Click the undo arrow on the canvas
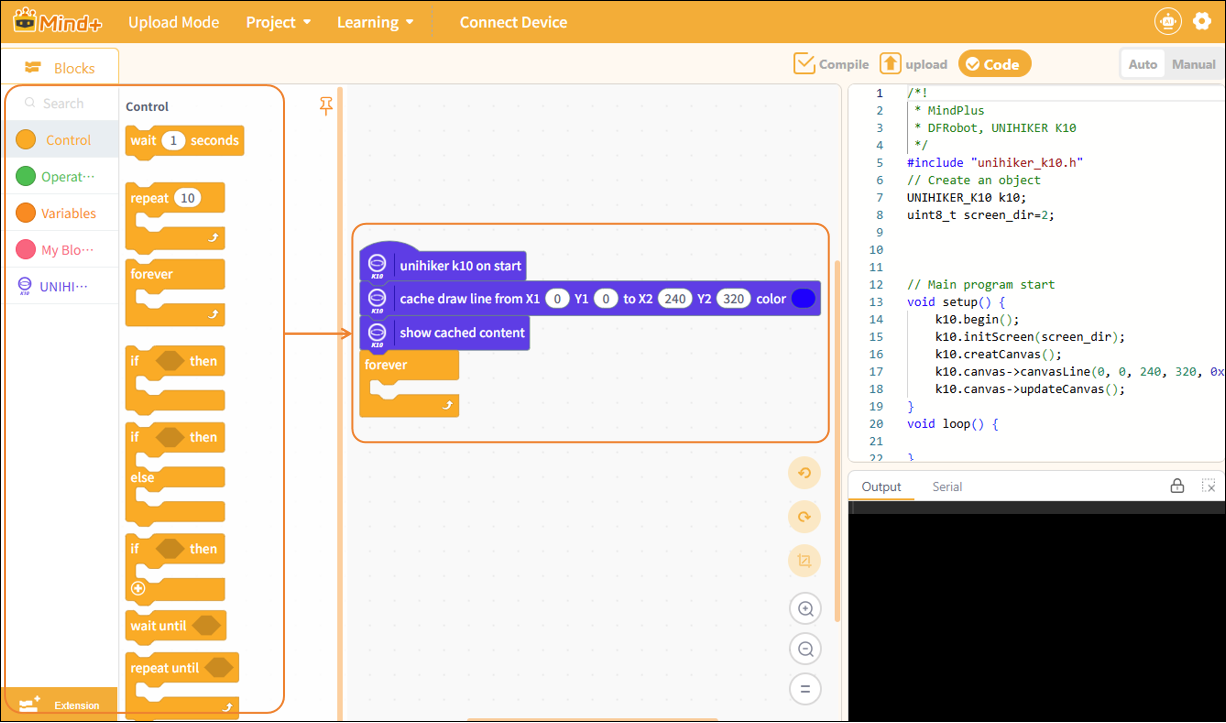This screenshot has height=723, width=1226. [x=804, y=473]
